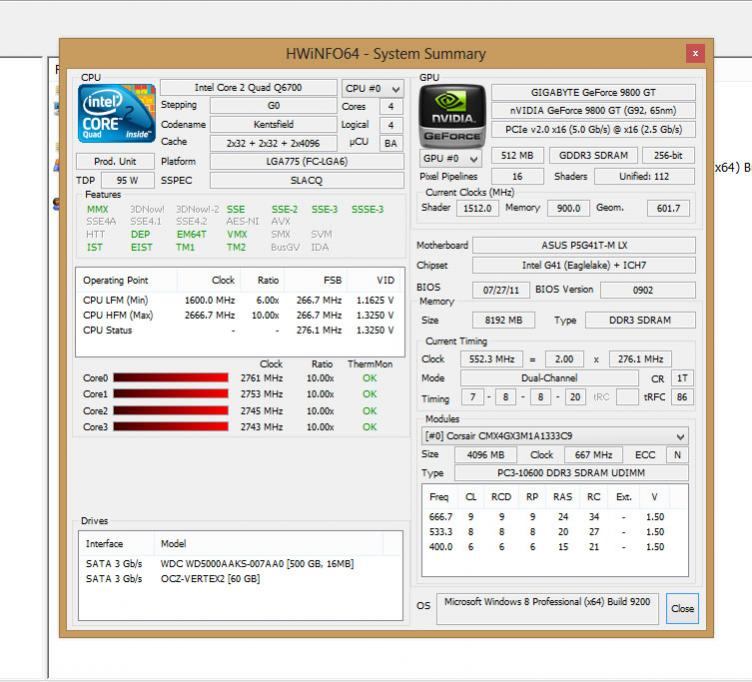
Task: Click the HWiNFO64 - System Summary title bar
Action: pos(386,54)
